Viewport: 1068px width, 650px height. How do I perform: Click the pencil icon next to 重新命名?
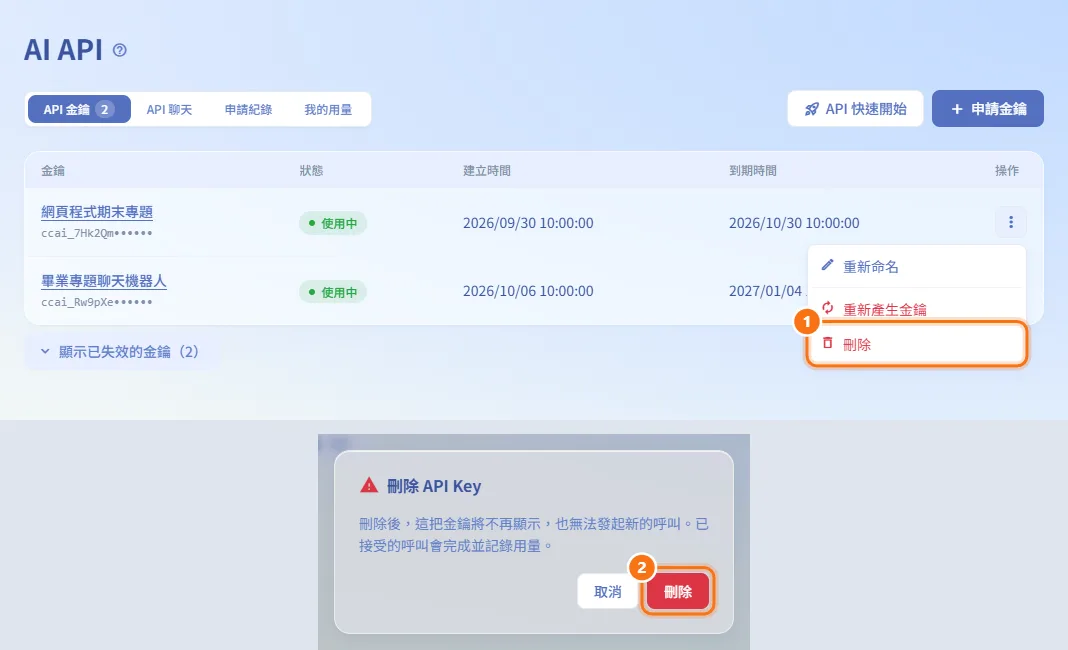[x=828, y=265]
